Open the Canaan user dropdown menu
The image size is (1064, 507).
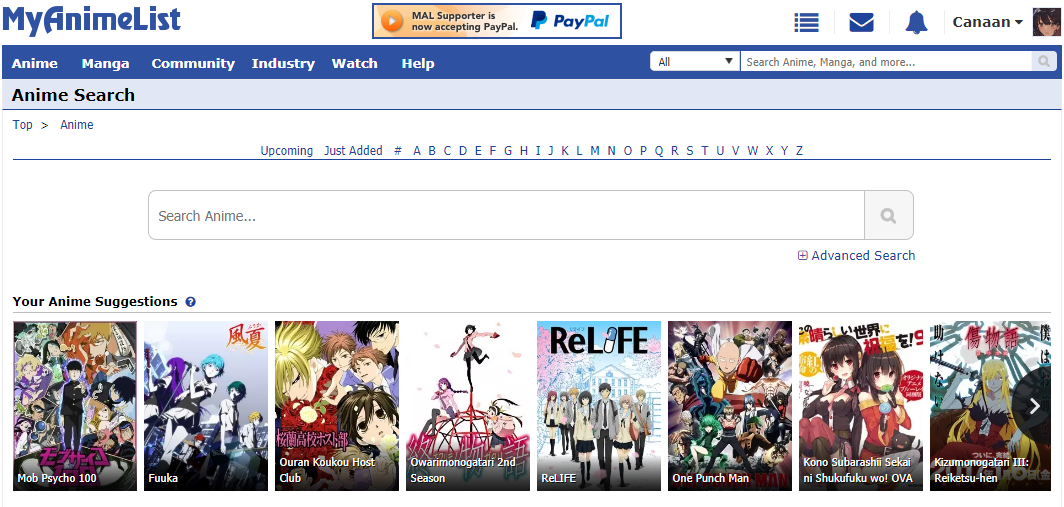point(987,22)
